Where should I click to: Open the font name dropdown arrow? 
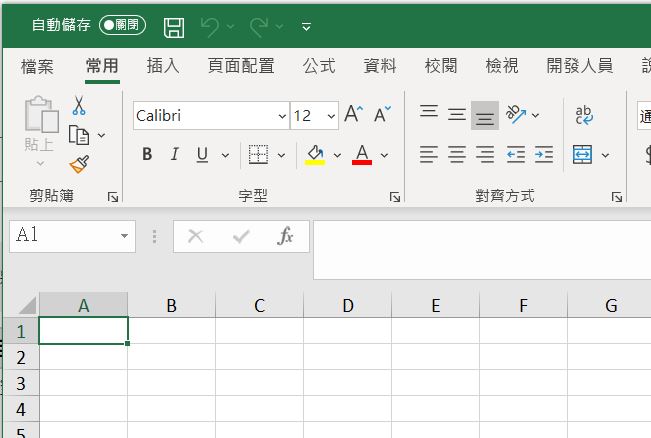(282, 116)
